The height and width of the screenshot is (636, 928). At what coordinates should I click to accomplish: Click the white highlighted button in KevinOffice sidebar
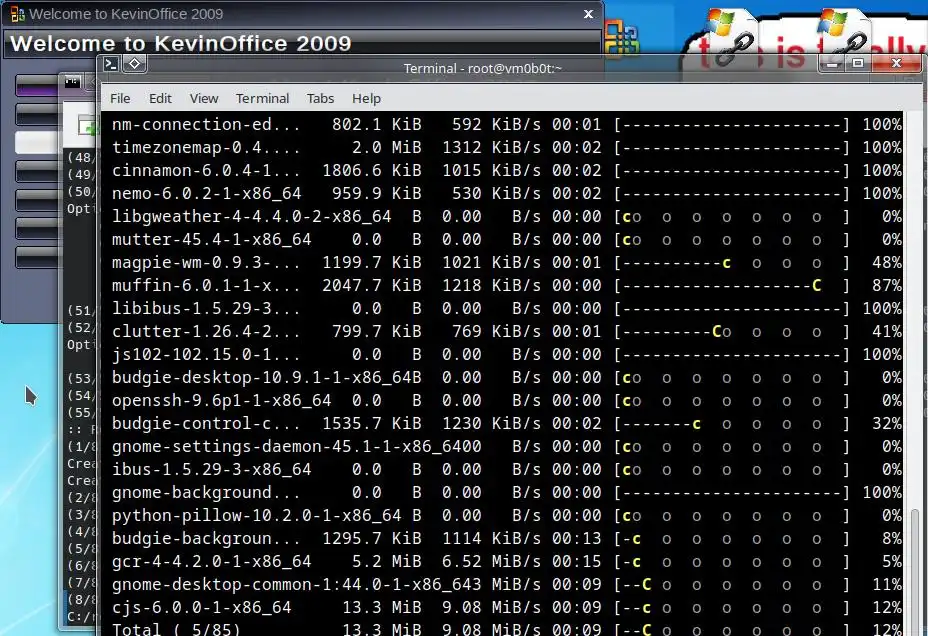36,142
